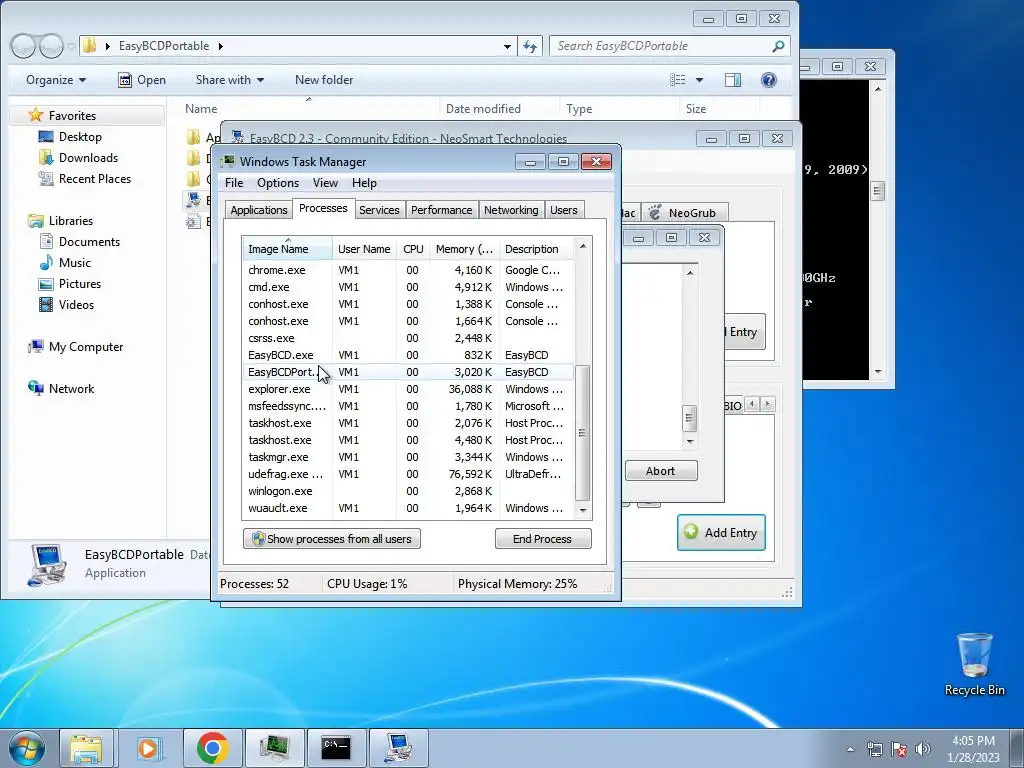Open the view options dropdown arrow
Screen dimensions: 1024x768
[x=699, y=80]
